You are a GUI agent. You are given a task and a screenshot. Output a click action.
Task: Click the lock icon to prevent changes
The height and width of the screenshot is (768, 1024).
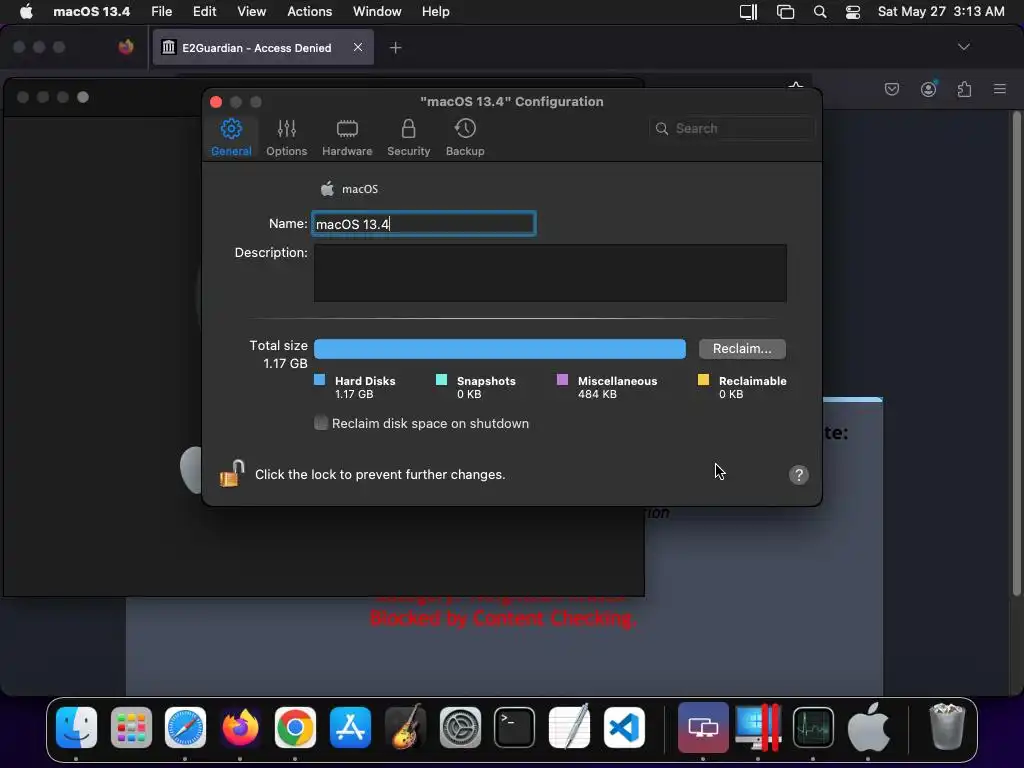click(x=232, y=473)
